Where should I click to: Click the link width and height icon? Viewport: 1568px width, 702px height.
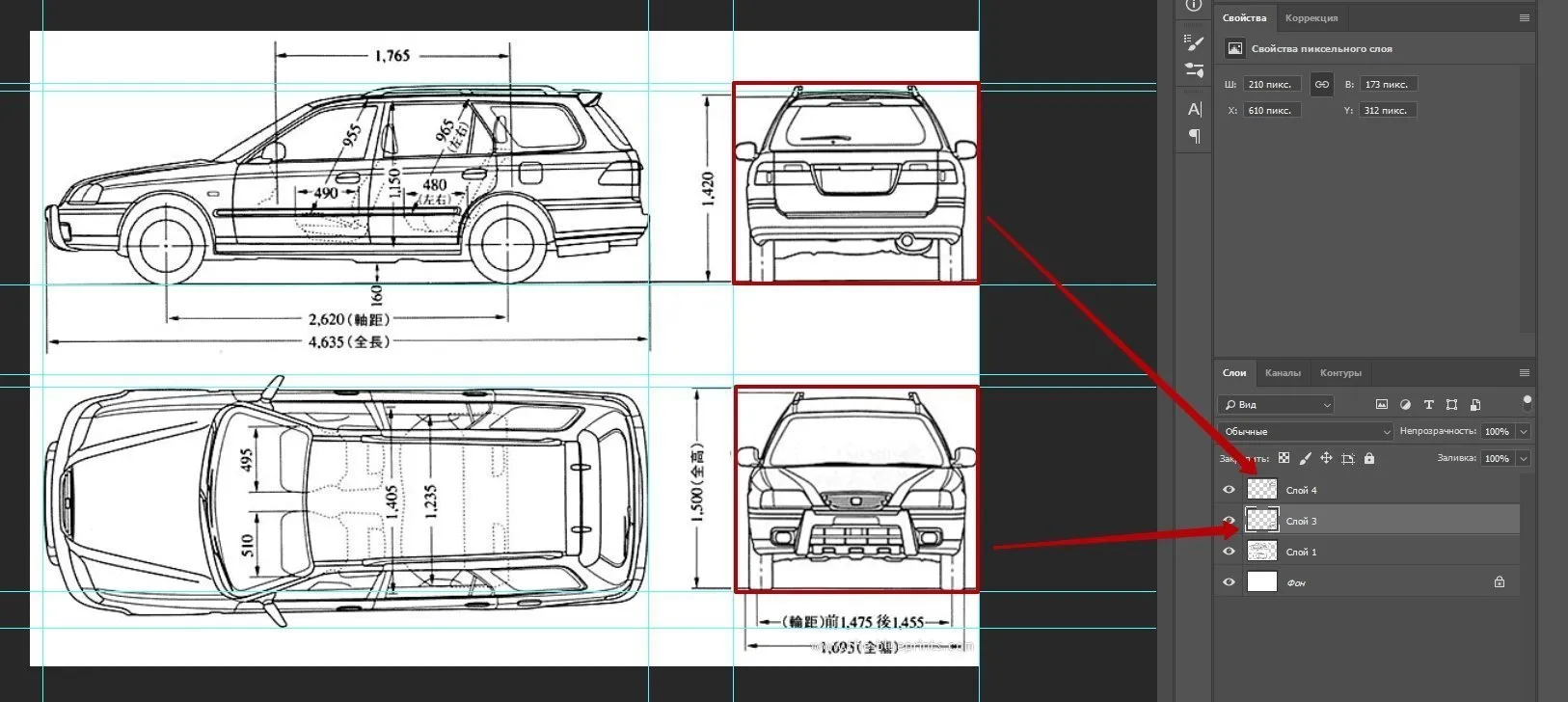pyautogui.click(x=1321, y=85)
